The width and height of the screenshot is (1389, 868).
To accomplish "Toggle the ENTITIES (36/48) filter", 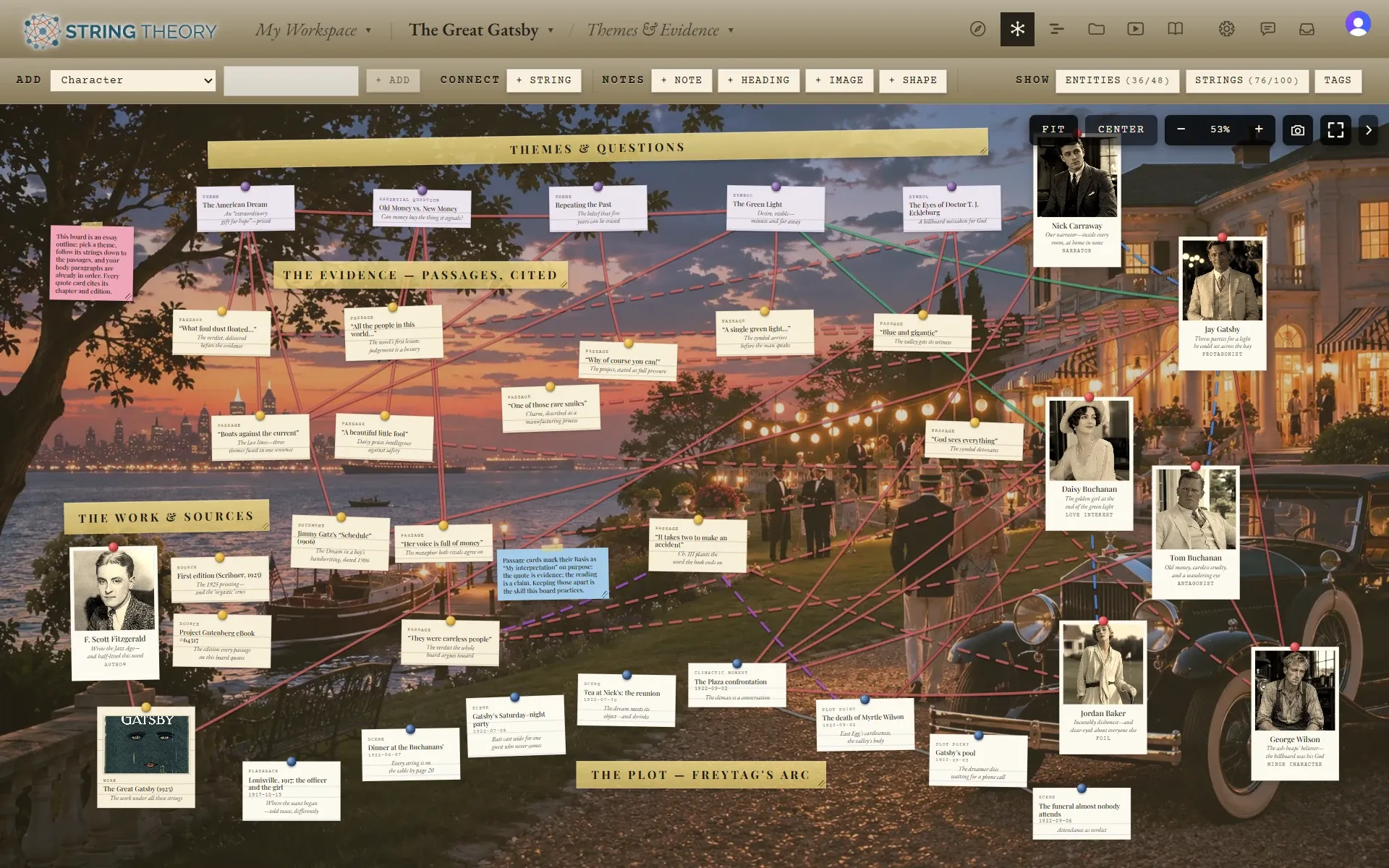I will coord(1117,80).
